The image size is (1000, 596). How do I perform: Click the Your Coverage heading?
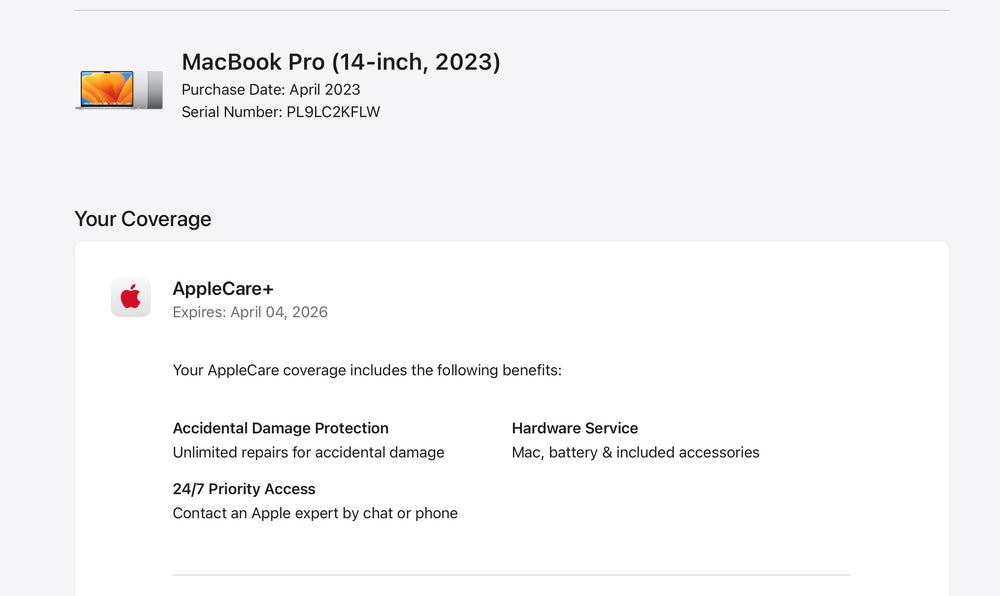point(143,219)
